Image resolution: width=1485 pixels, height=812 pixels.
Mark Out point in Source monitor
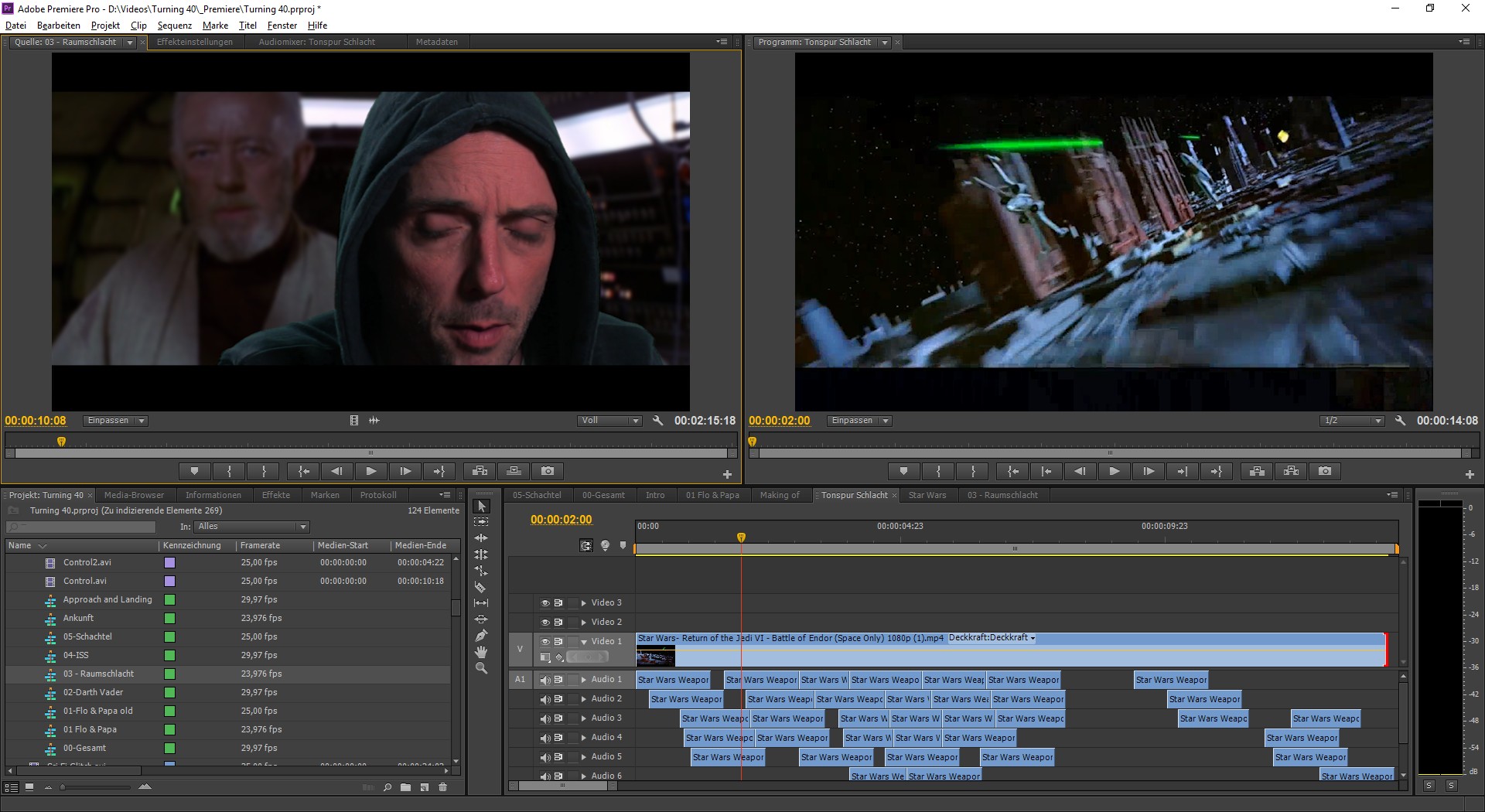click(264, 471)
